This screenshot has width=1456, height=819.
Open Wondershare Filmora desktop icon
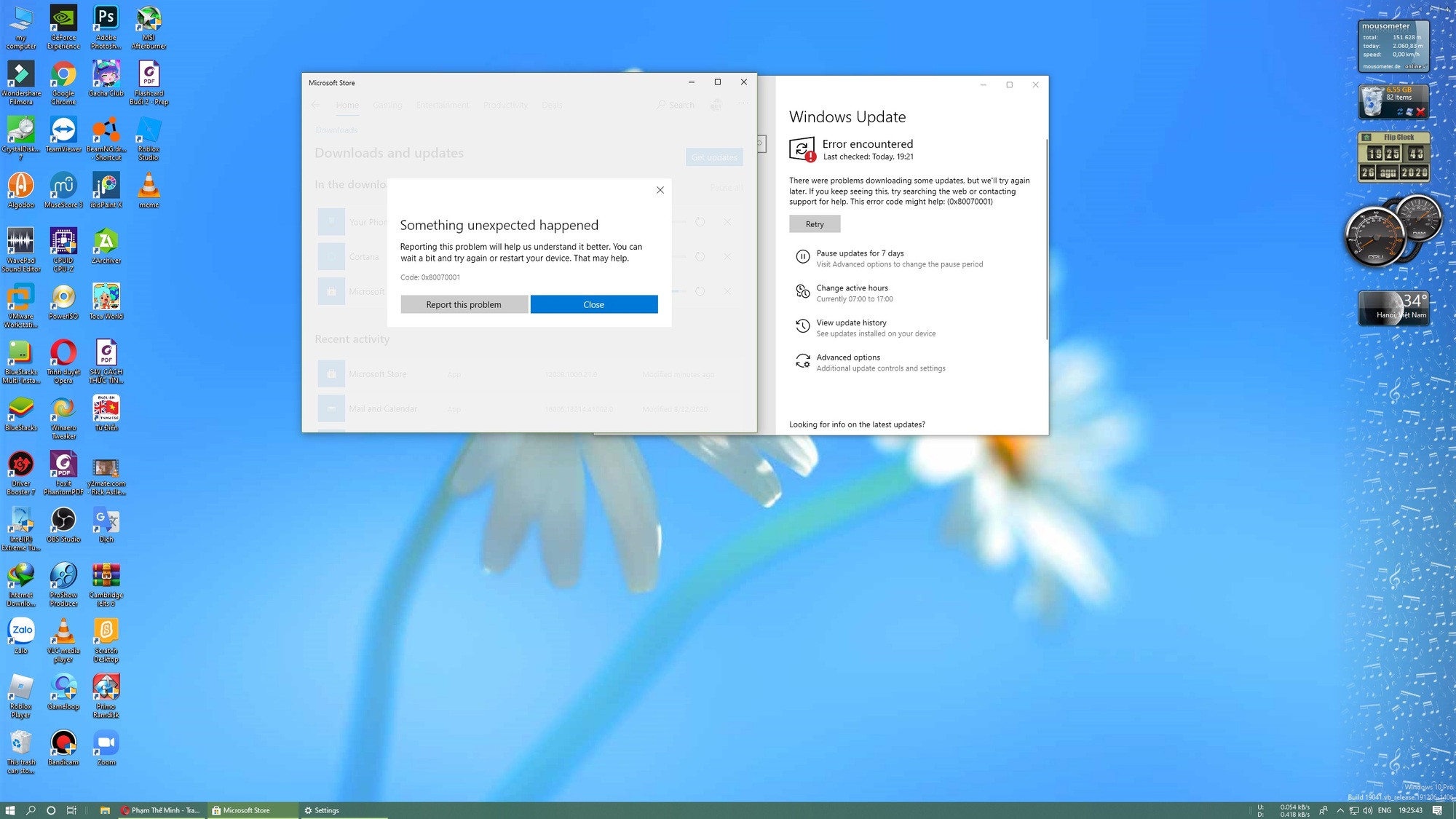(x=21, y=83)
